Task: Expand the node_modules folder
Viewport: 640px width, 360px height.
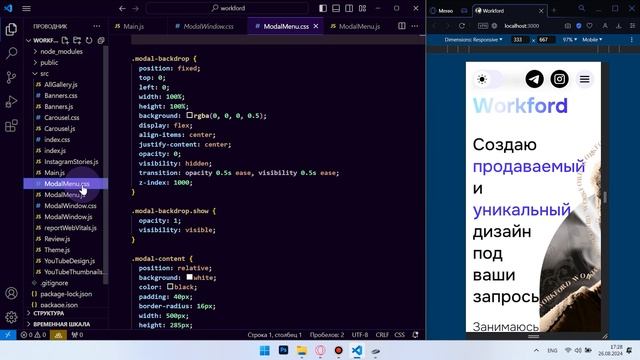Action: 61,51
